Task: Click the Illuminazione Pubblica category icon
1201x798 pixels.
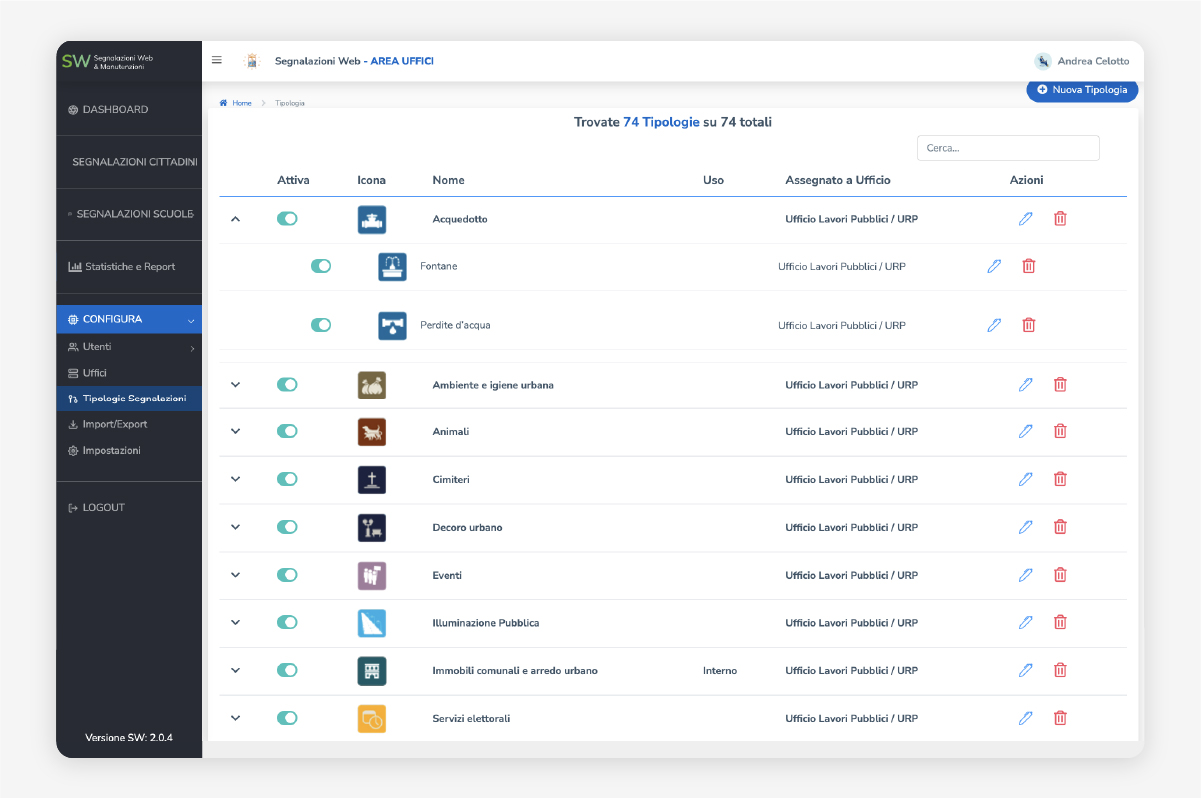Action: pyautogui.click(x=371, y=623)
